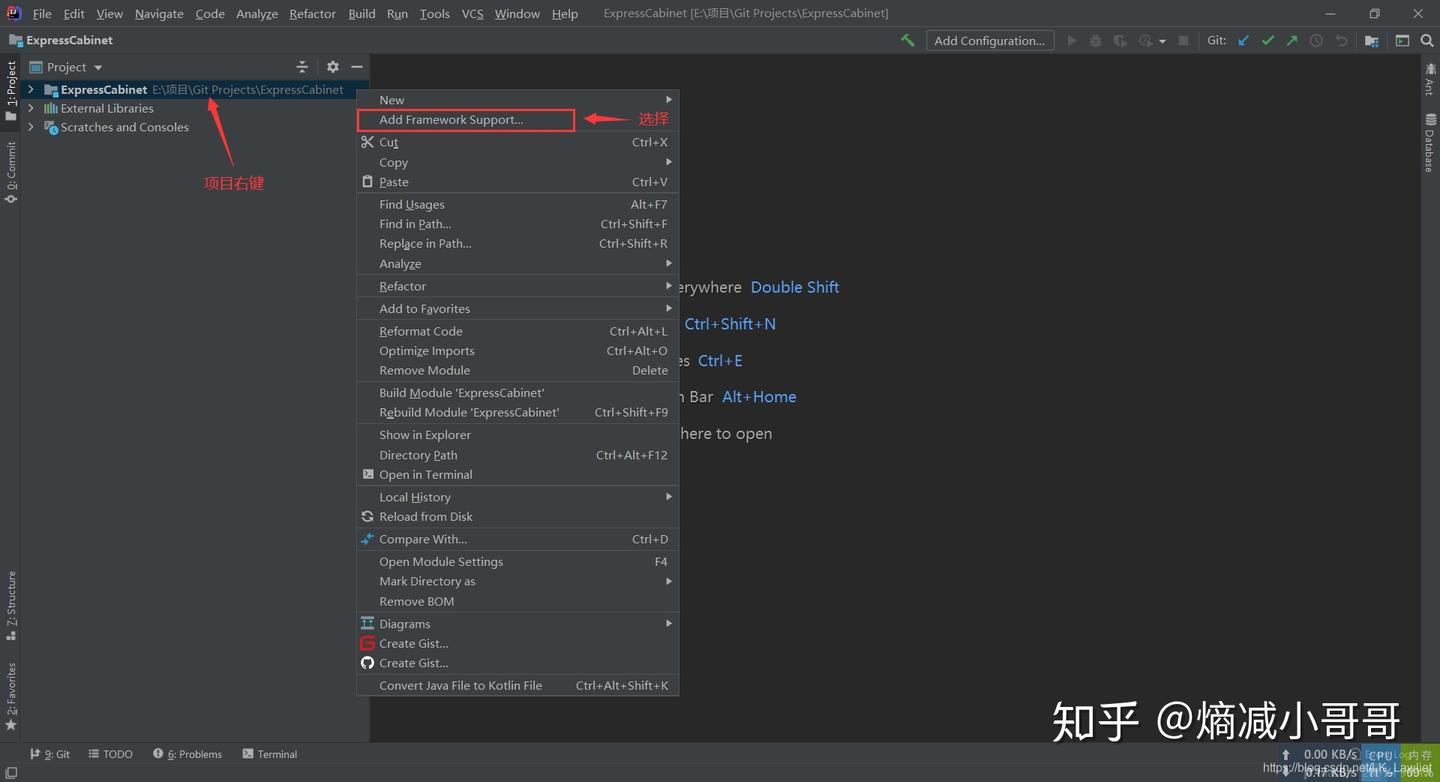Viewport: 1440px width, 782px height.
Task: Open the TODO tool window
Action: (x=110, y=754)
